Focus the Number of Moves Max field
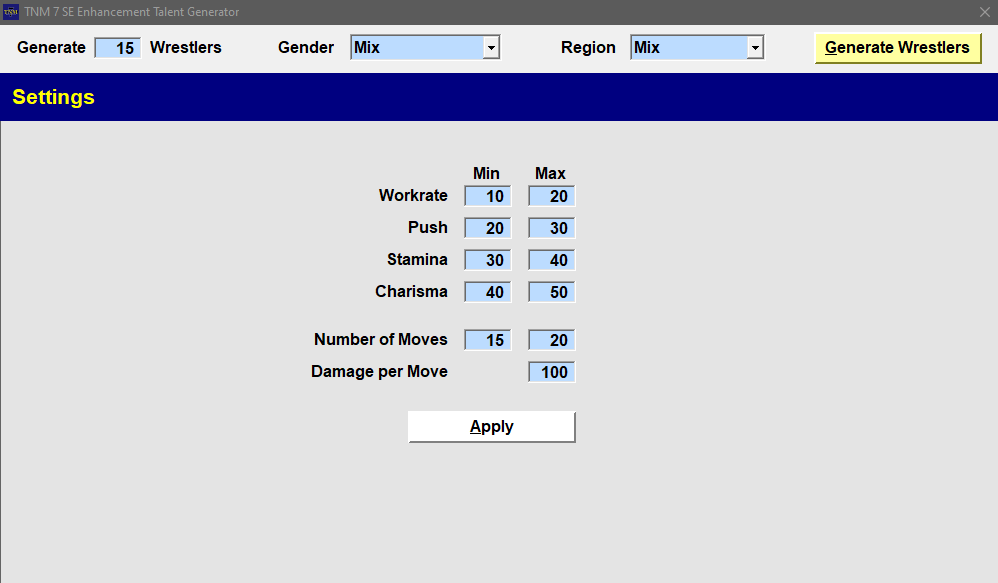This screenshot has height=583, width=998. [x=552, y=340]
